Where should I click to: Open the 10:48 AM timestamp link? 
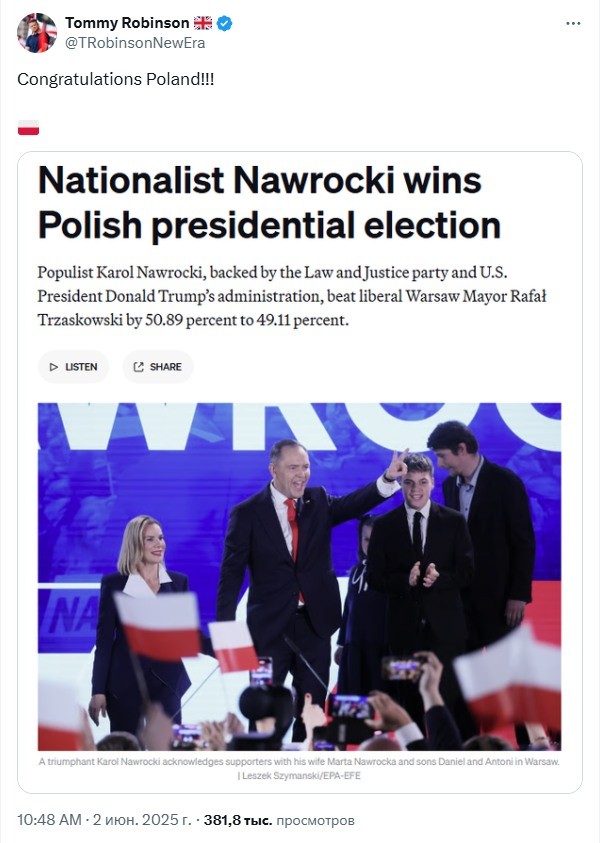(x=49, y=820)
